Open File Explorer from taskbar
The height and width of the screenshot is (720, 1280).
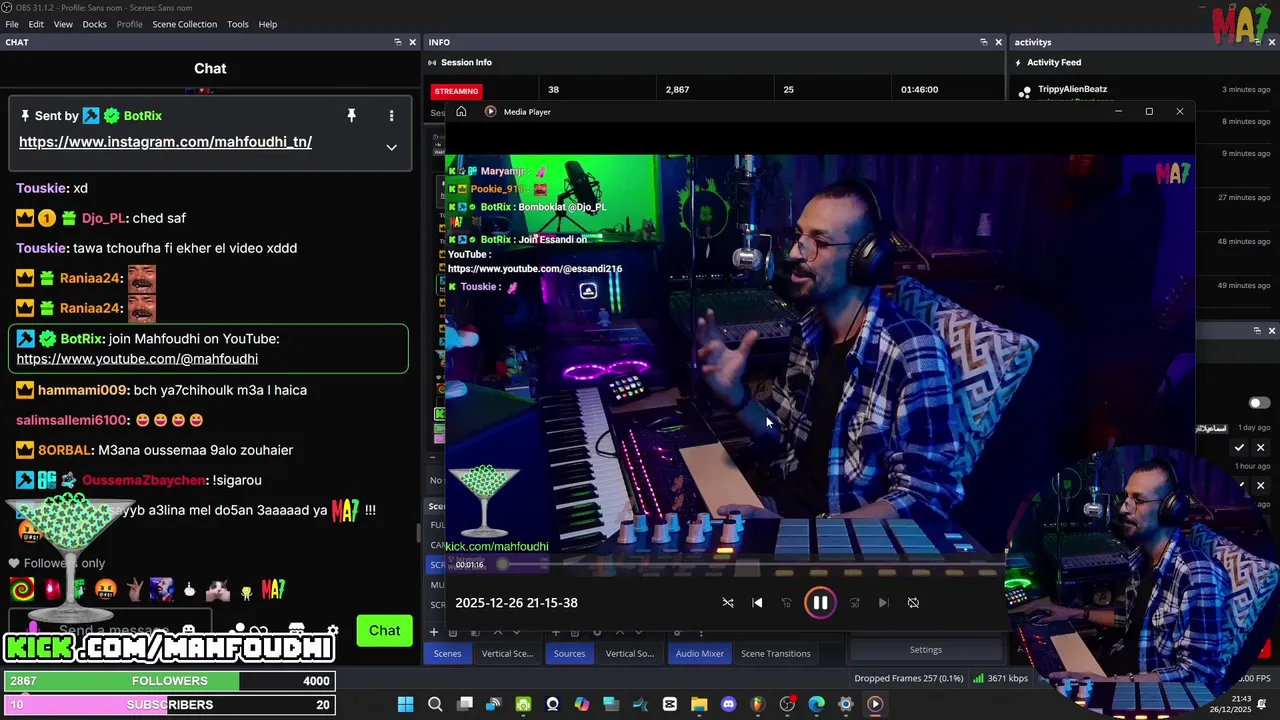[x=699, y=704]
